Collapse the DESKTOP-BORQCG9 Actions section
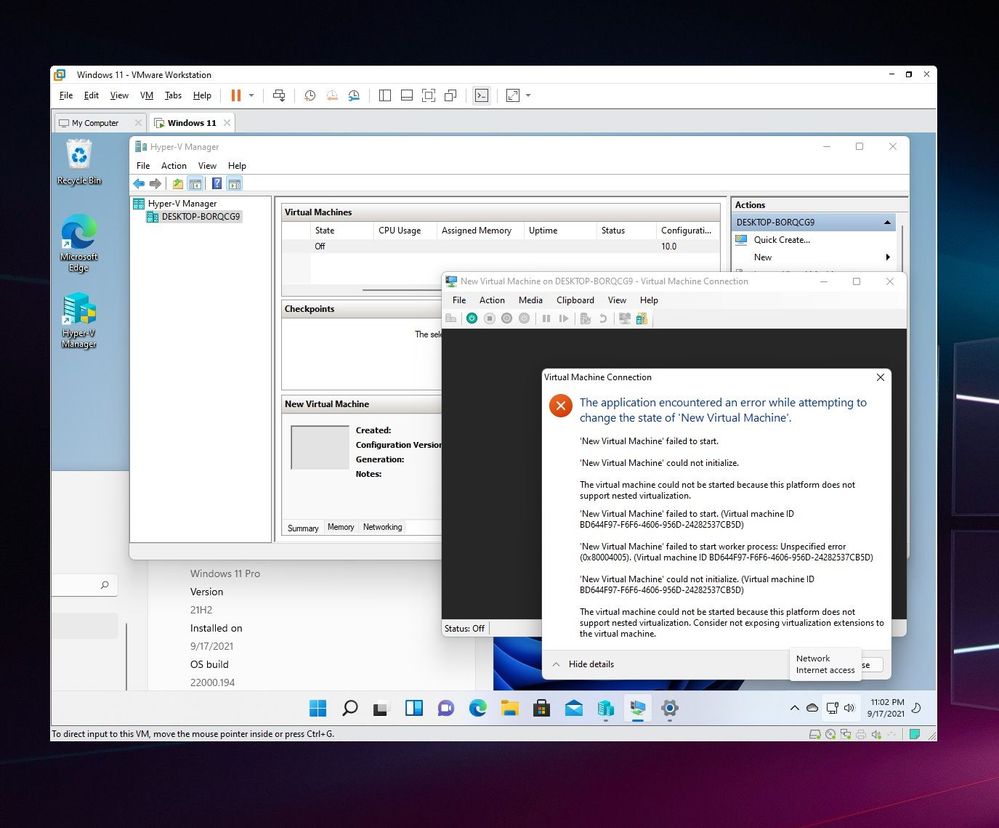The width and height of the screenshot is (999, 828). (887, 222)
